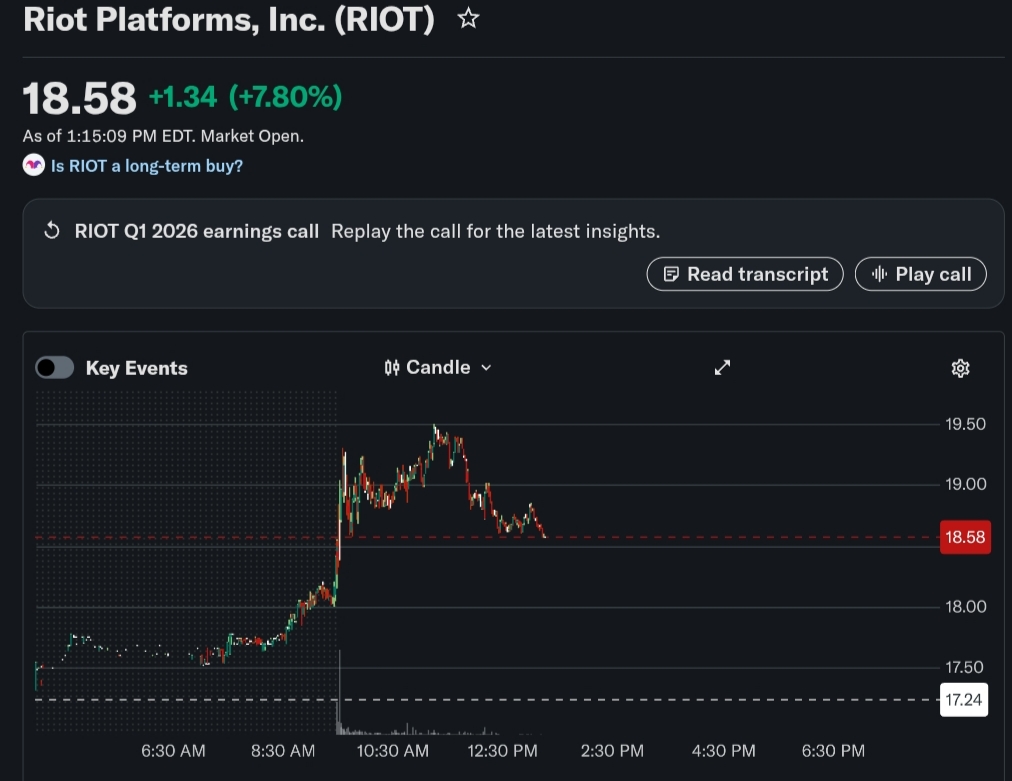1012x781 pixels.
Task: Click 'Replay the call for the latest insights.' text
Action: pyautogui.click(x=496, y=231)
